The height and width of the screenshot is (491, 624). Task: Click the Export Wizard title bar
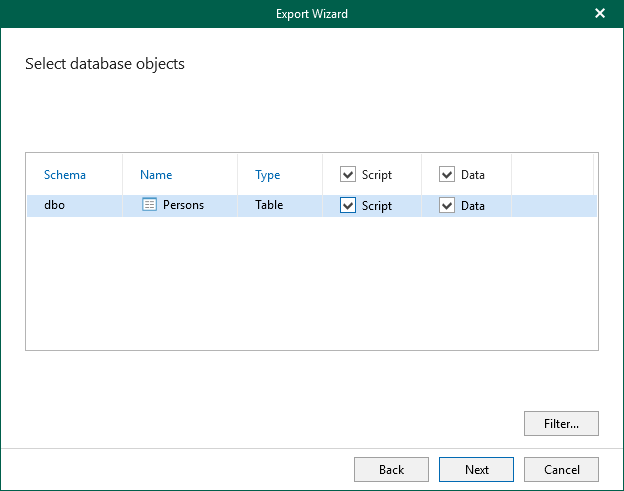[x=312, y=13]
